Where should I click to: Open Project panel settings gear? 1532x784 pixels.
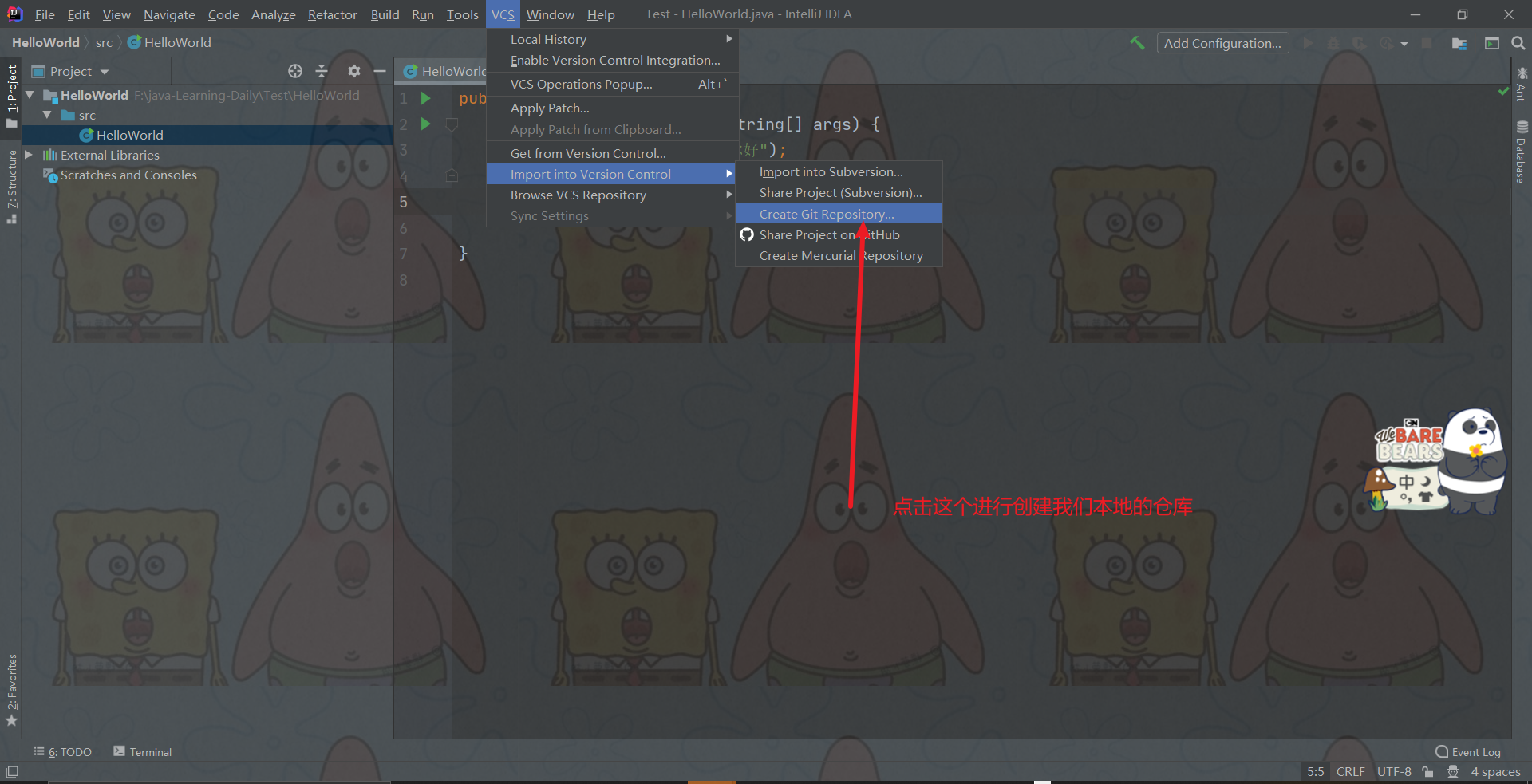coord(354,71)
